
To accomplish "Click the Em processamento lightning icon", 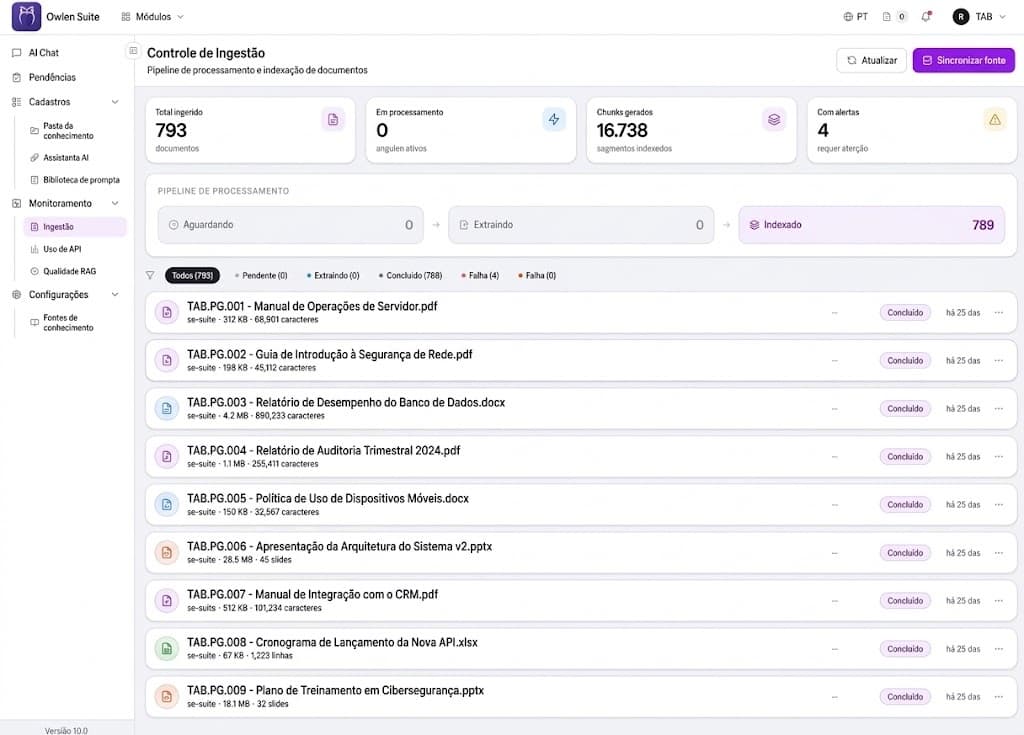I will 554,120.
